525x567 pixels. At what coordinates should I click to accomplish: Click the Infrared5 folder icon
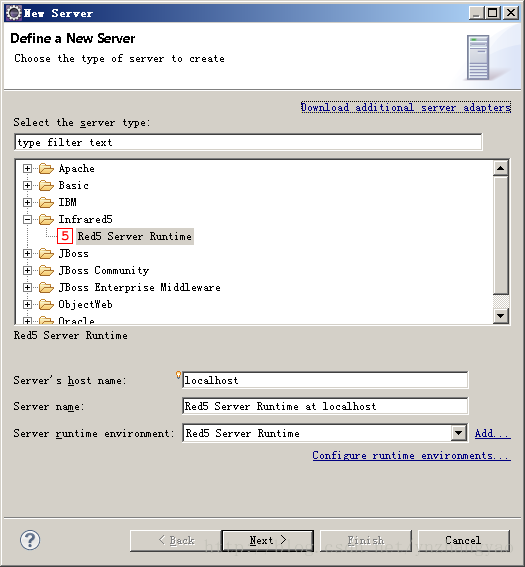click(46, 219)
